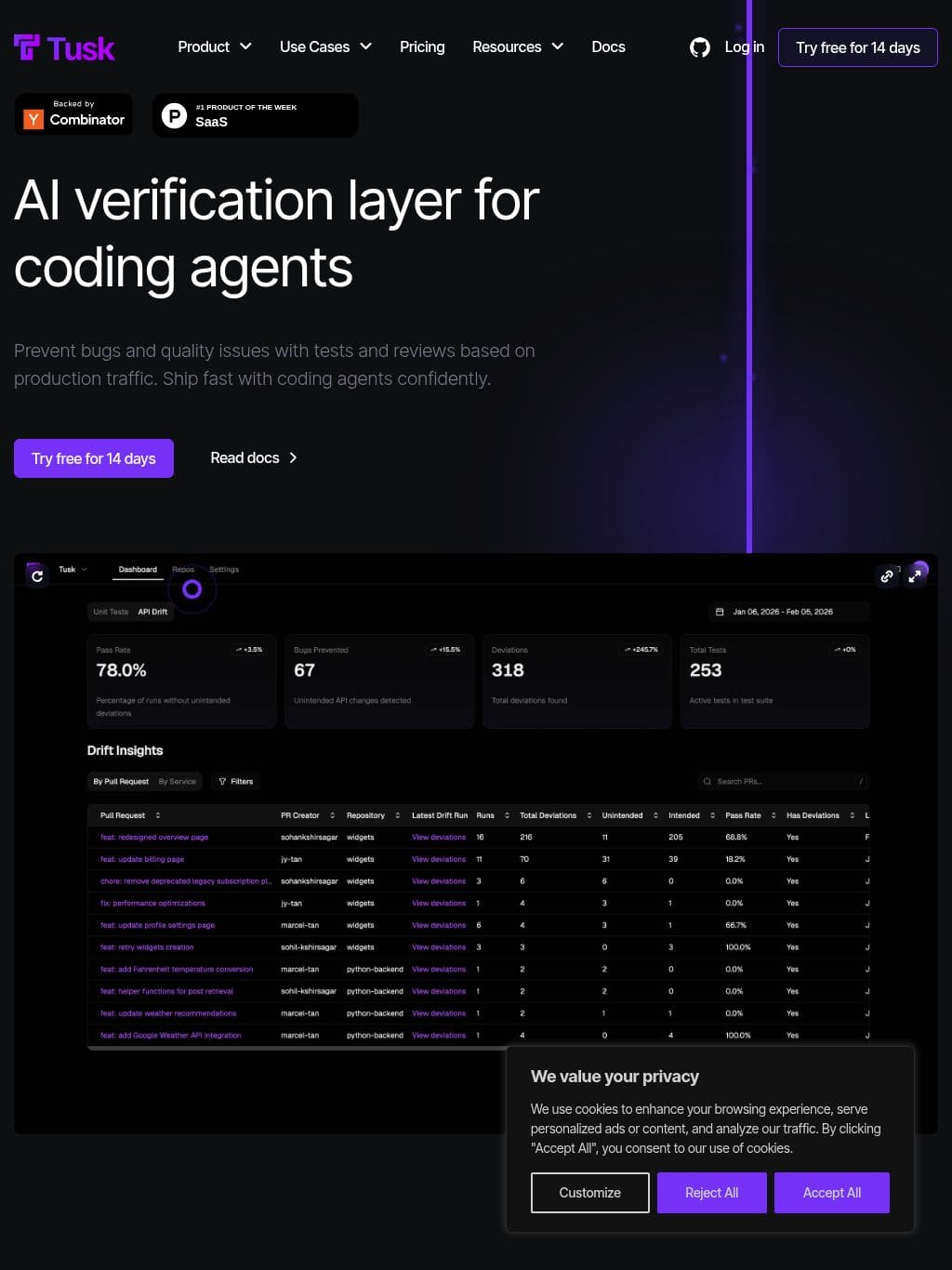Click the calendar icon beside date range
This screenshot has width=952, height=1270.
720,612
